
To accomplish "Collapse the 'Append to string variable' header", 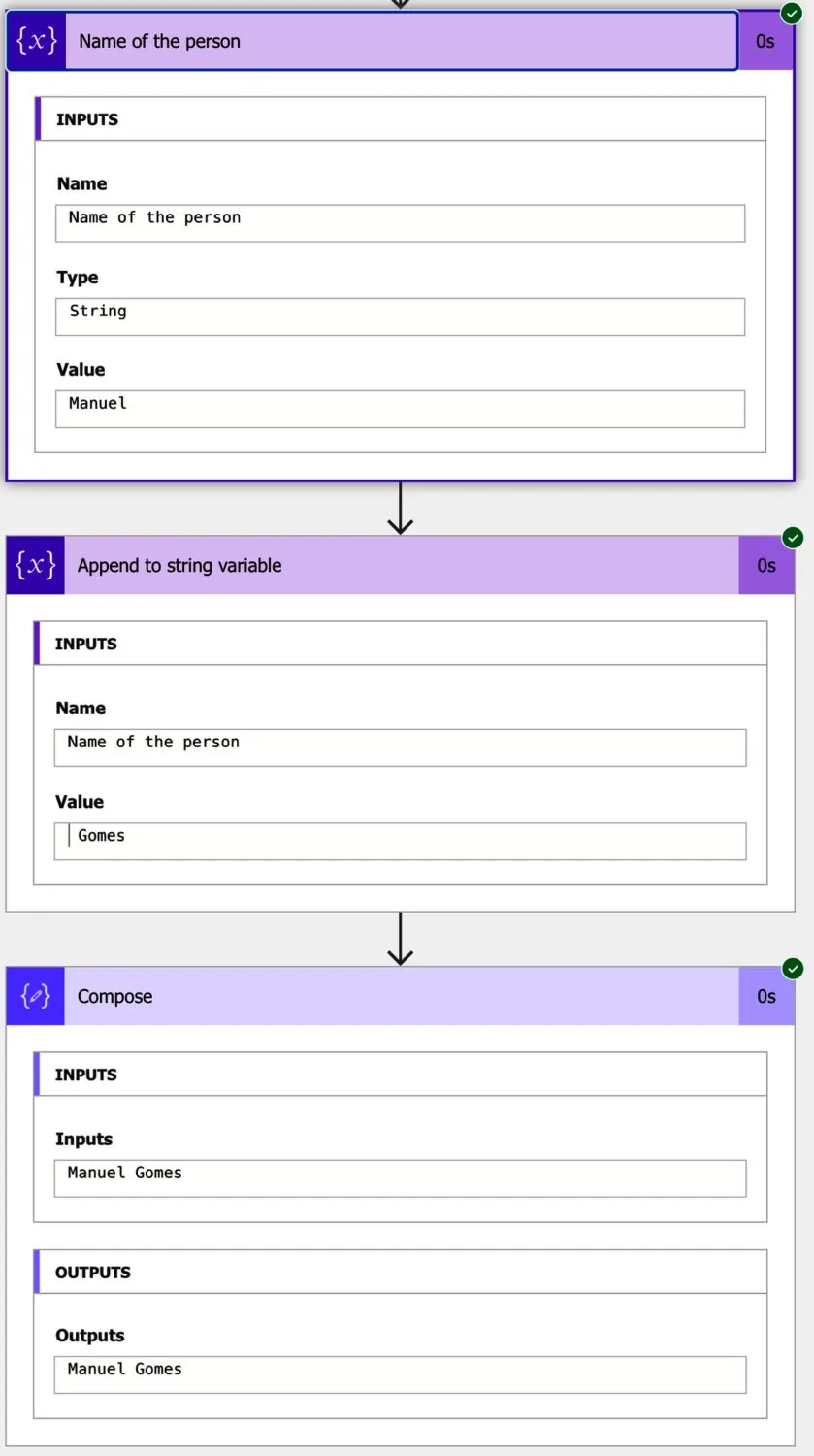I will pyautogui.click(x=388, y=565).
